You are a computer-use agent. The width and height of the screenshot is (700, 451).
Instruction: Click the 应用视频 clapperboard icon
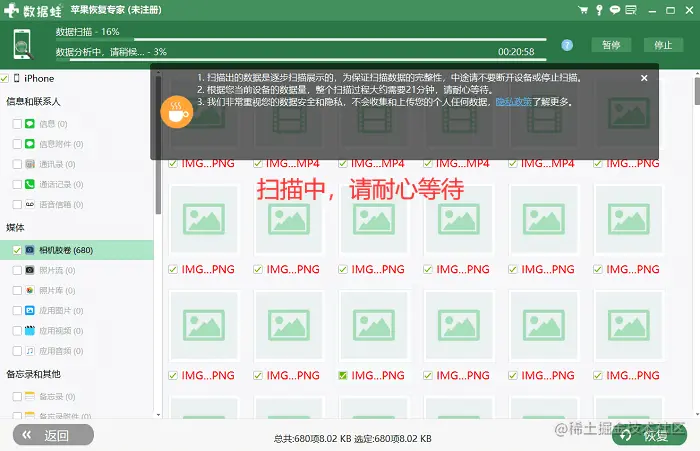point(30,330)
